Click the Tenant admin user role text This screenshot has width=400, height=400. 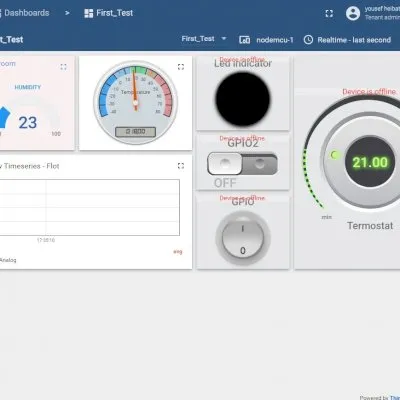coord(382,17)
